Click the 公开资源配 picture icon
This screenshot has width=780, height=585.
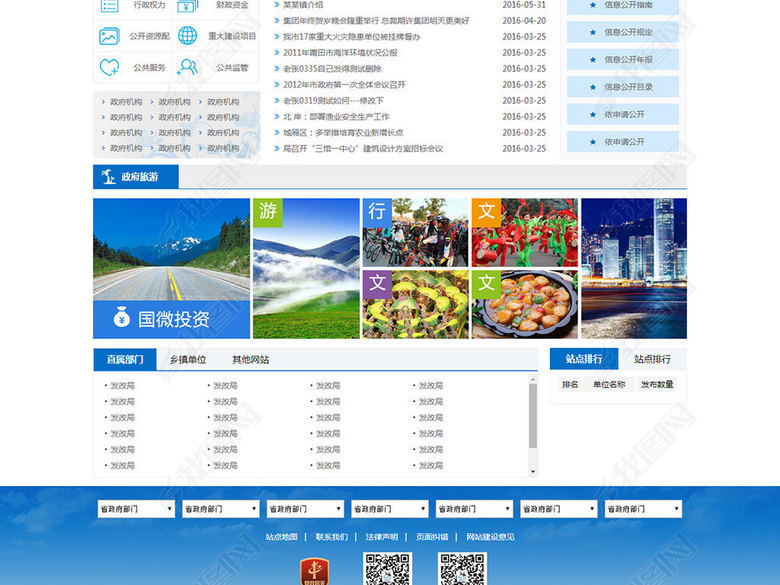(x=109, y=36)
